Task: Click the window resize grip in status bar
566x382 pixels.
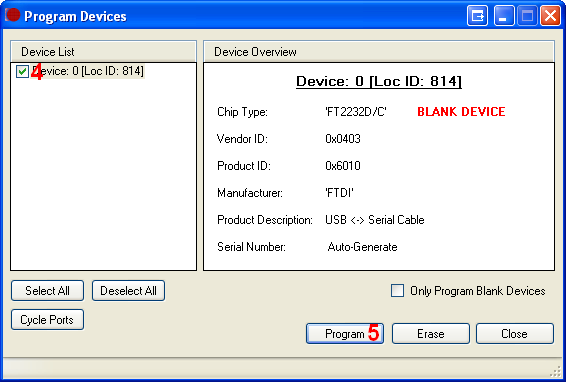Action: [x=555, y=372]
